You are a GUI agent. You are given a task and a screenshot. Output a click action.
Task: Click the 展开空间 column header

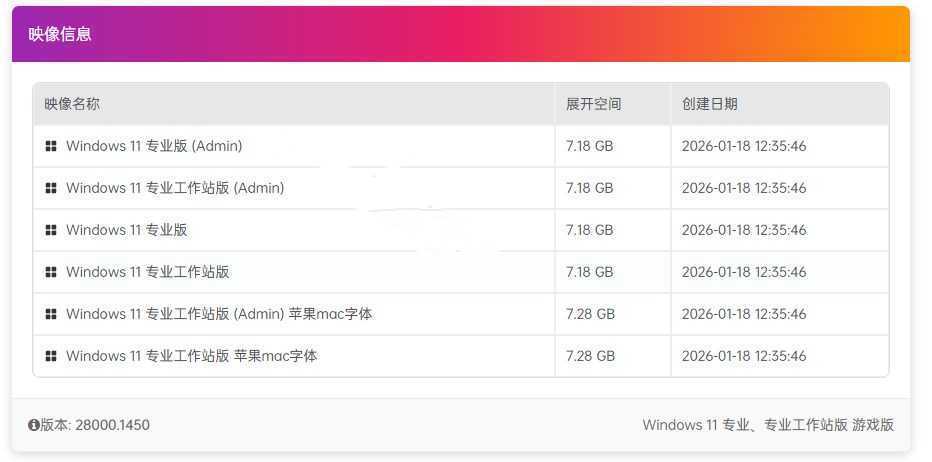[593, 104]
